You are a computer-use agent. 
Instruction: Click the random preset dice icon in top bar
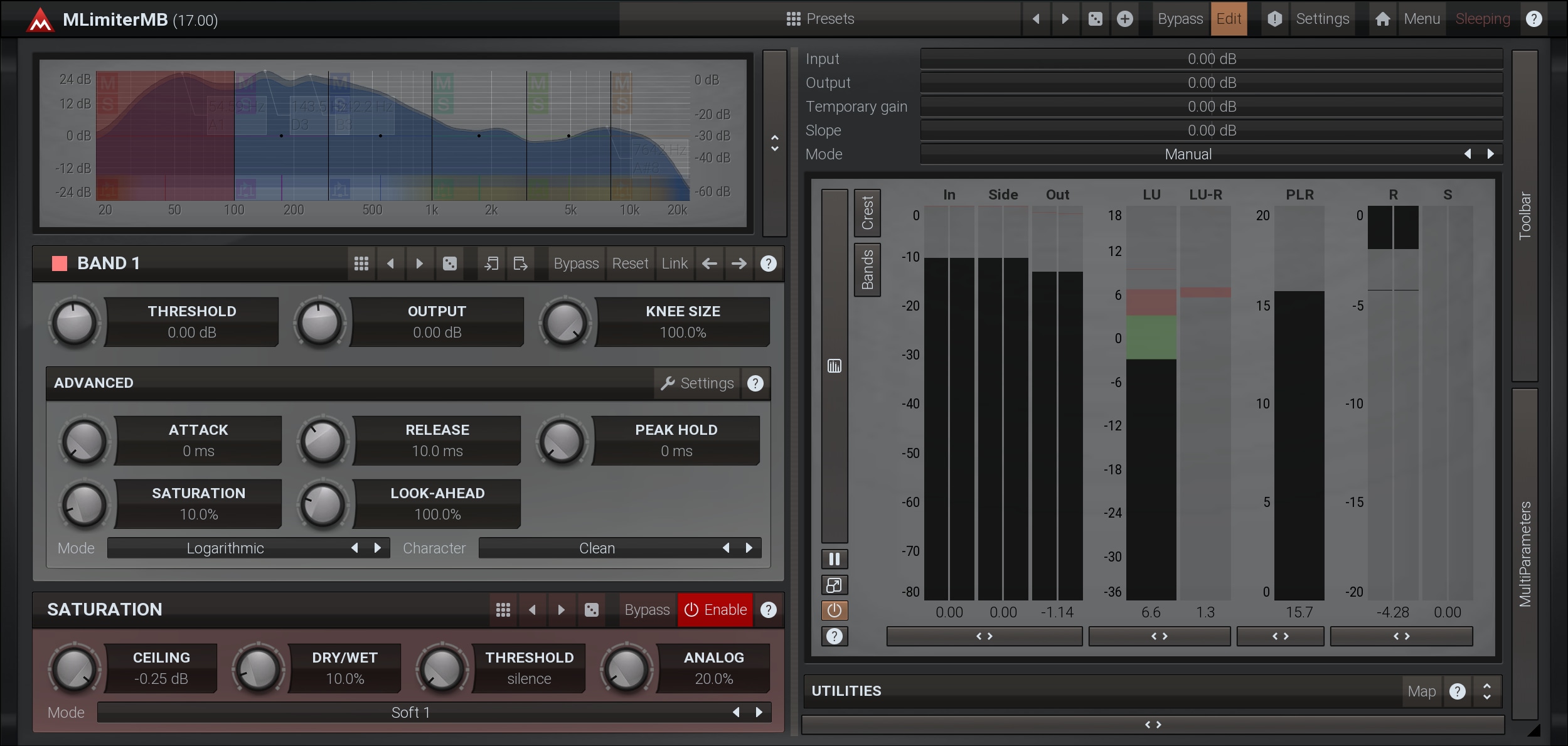[x=1095, y=19]
